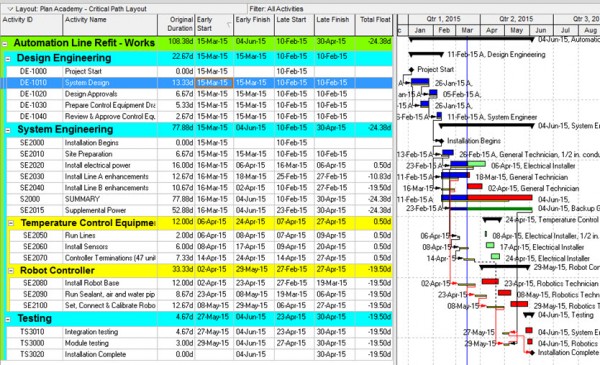Collapse the Robot Controller group
The height and width of the screenshot is (365, 600).
pyautogui.click(x=11, y=271)
